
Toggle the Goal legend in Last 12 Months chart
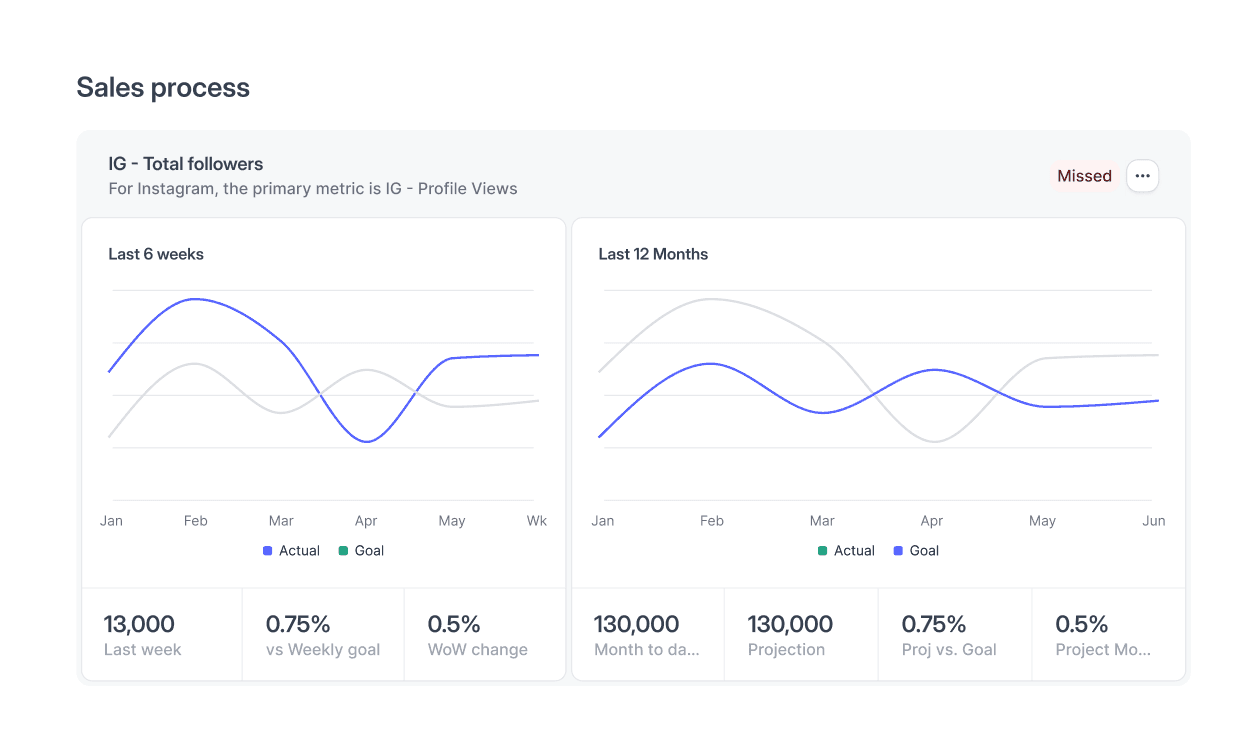tap(916, 551)
